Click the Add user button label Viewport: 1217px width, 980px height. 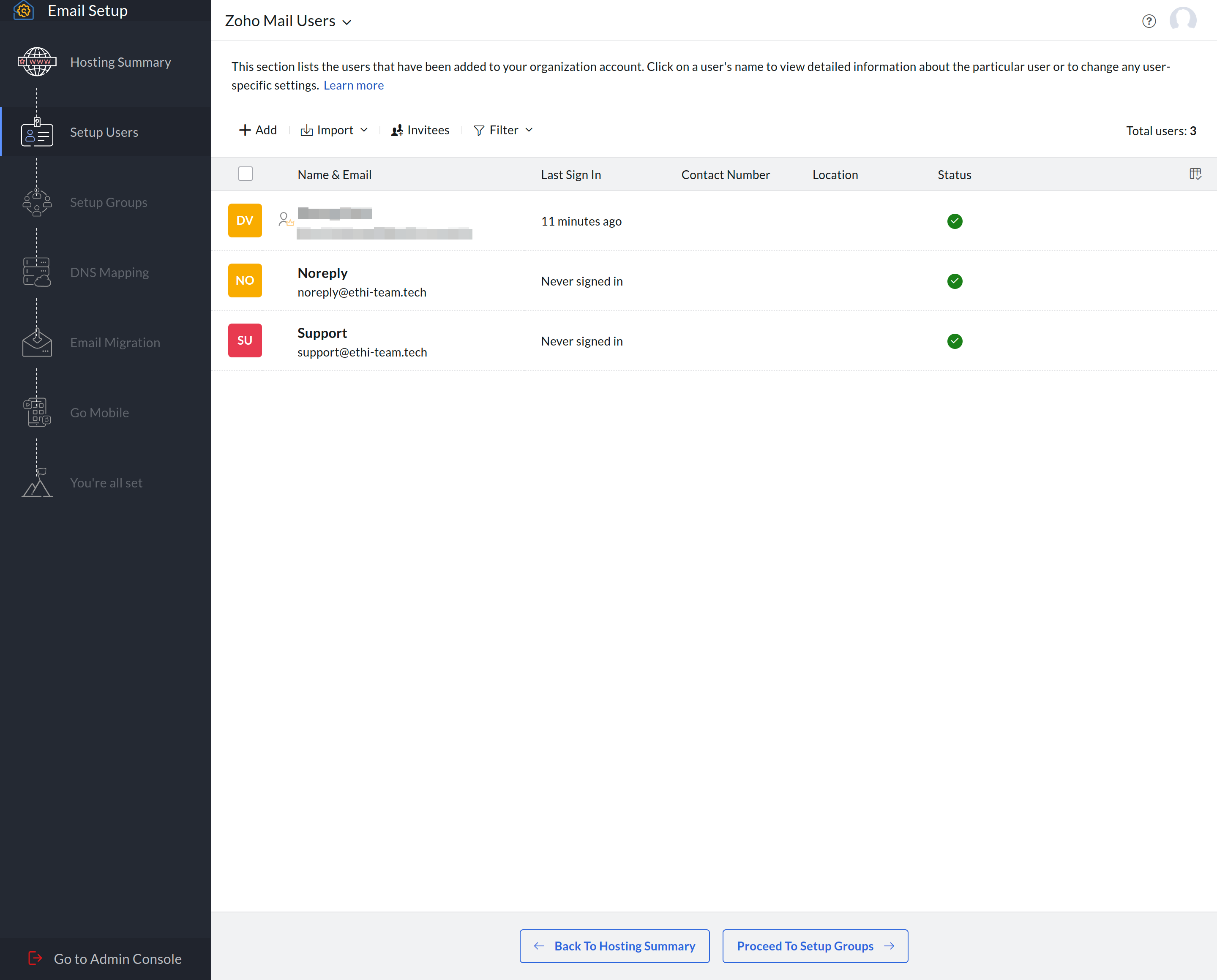pyautogui.click(x=266, y=130)
